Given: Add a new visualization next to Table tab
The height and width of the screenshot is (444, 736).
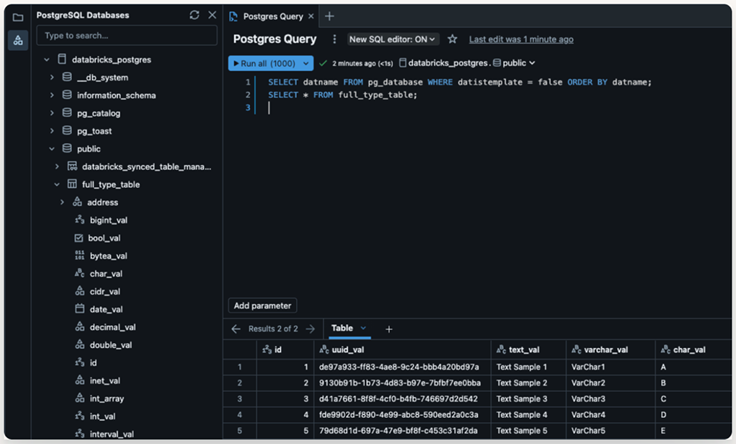Looking at the screenshot, I should click(x=389, y=328).
